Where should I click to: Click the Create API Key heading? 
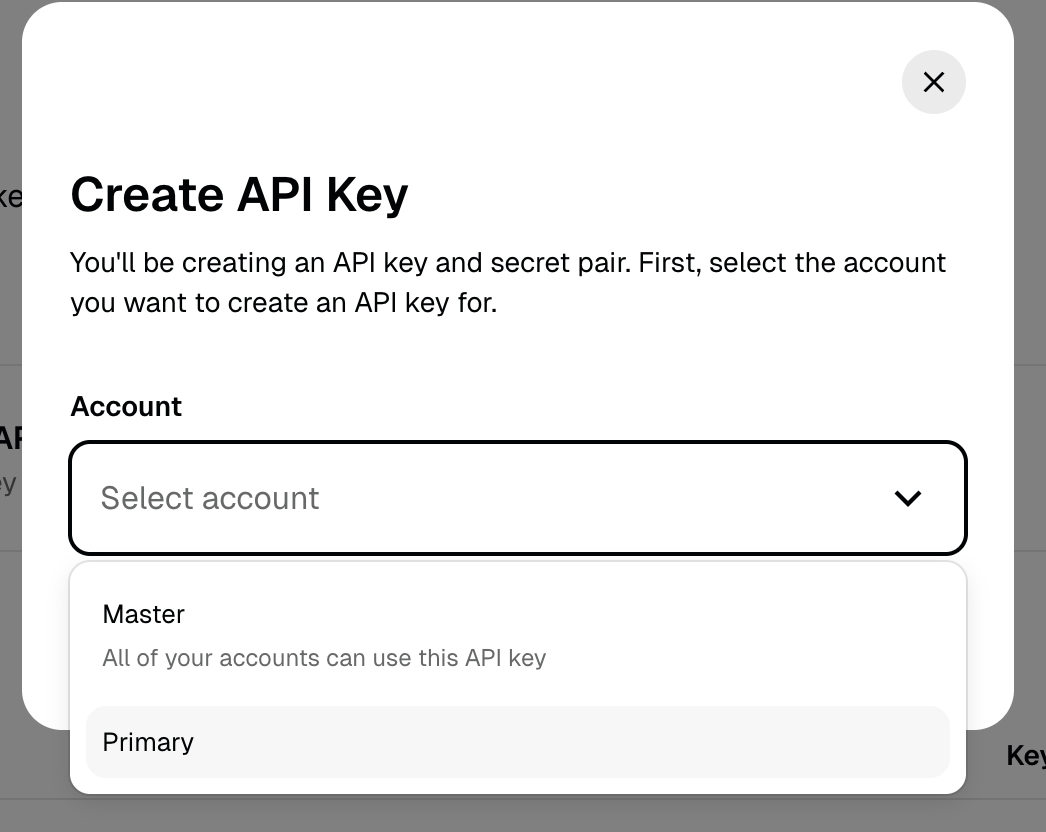239,195
